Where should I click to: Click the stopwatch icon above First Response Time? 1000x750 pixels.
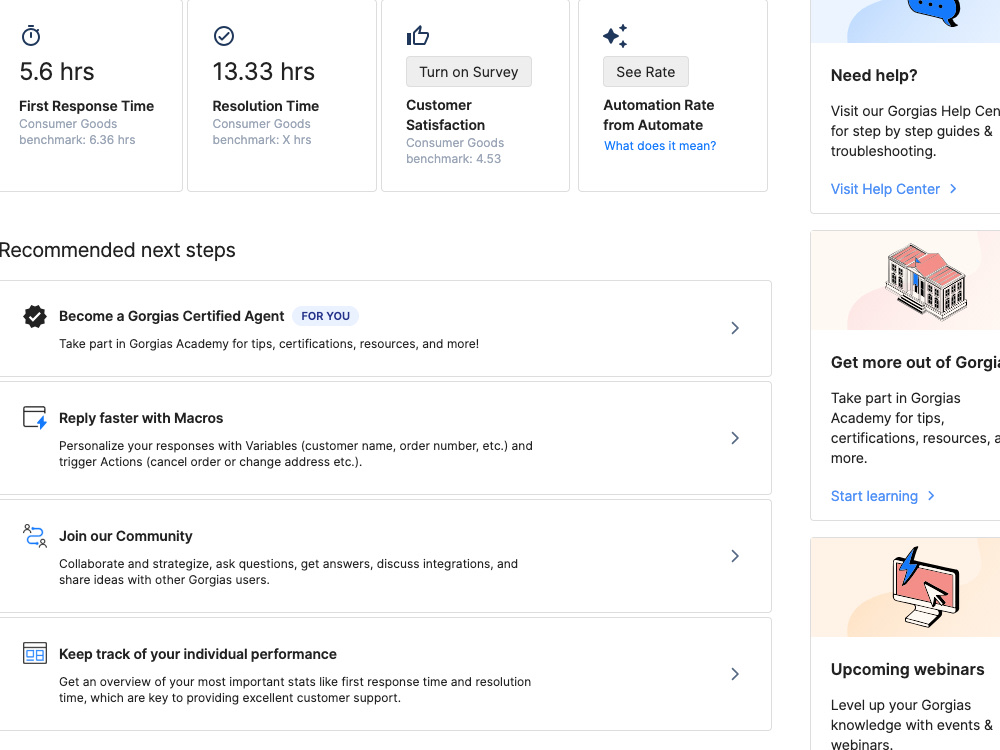point(31,36)
